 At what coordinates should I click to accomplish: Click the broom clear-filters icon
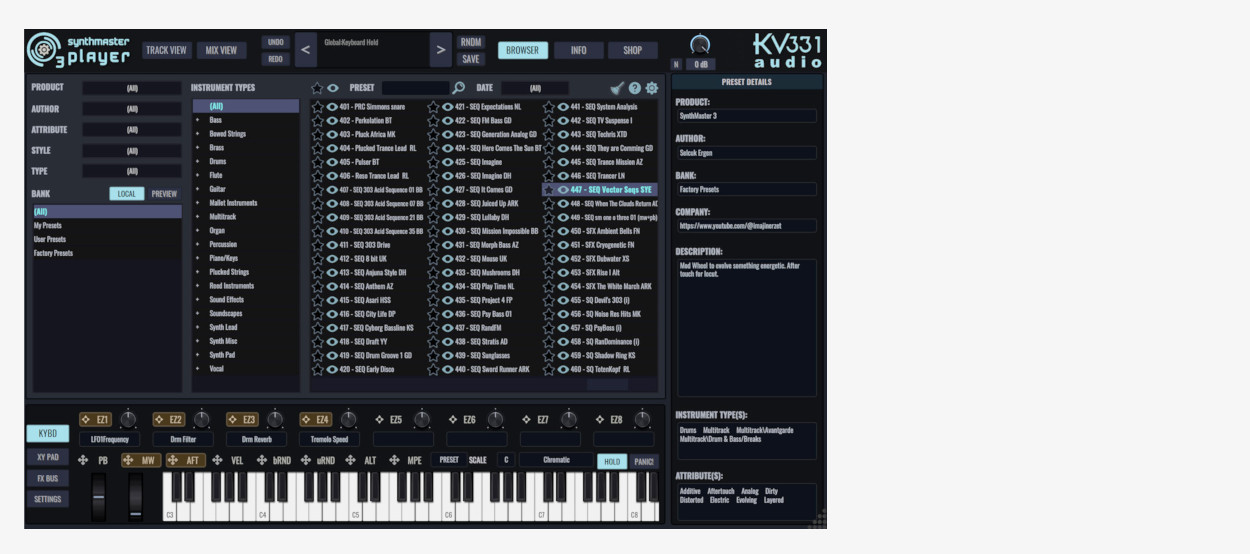(x=617, y=88)
